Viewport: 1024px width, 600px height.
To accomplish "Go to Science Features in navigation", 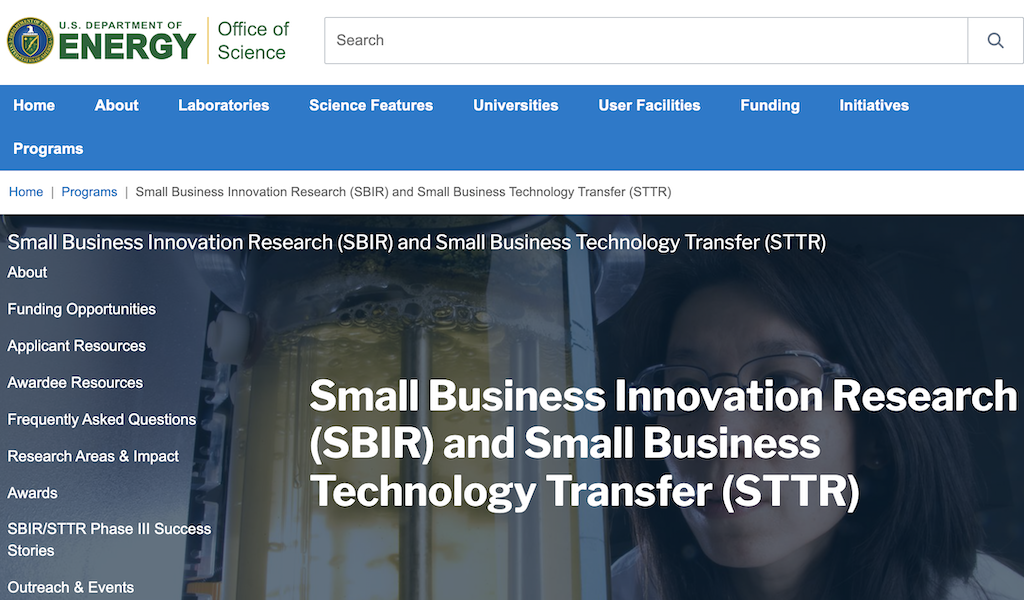I will click(x=371, y=105).
